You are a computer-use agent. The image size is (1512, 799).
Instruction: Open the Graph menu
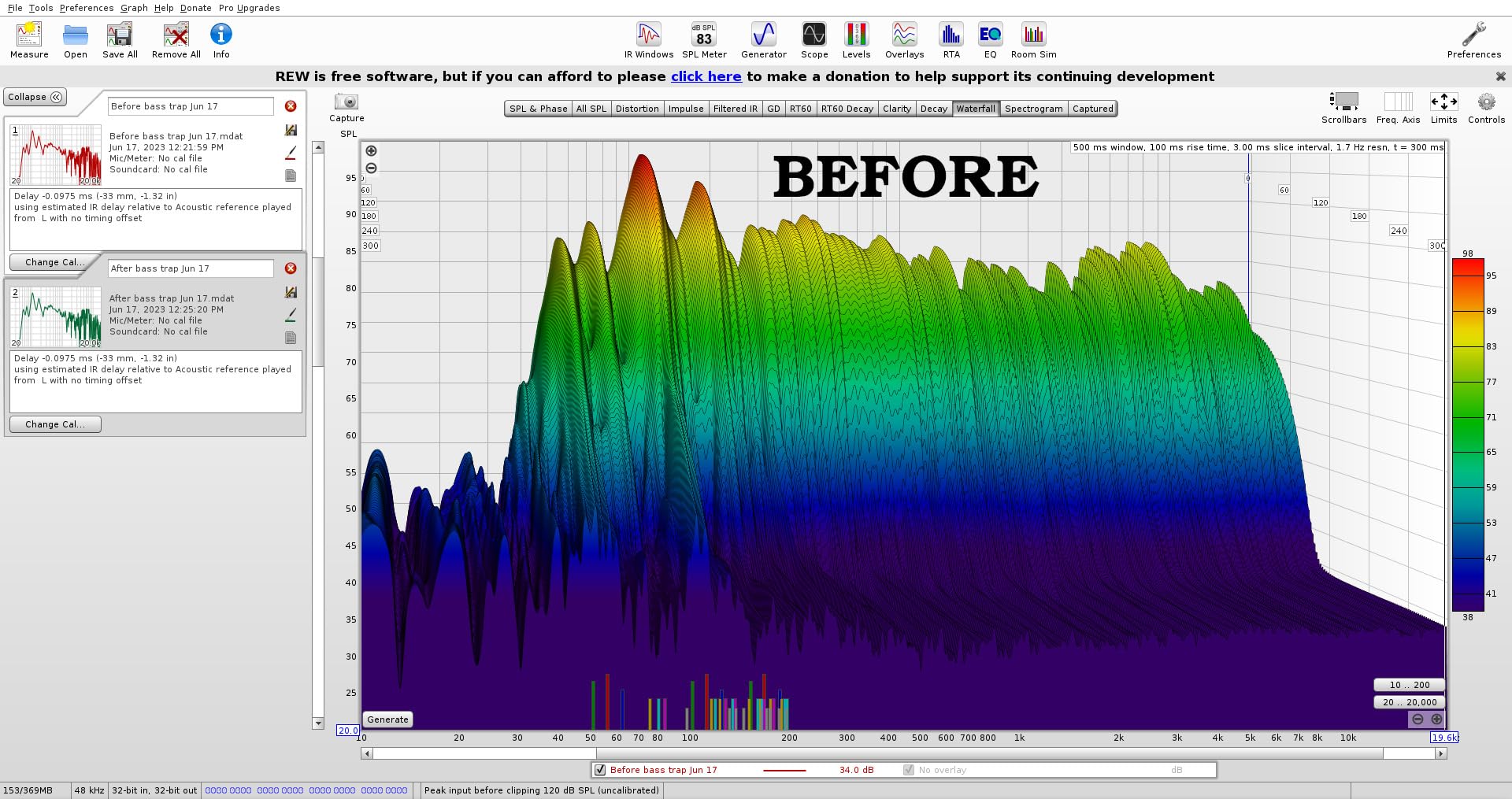[x=134, y=8]
